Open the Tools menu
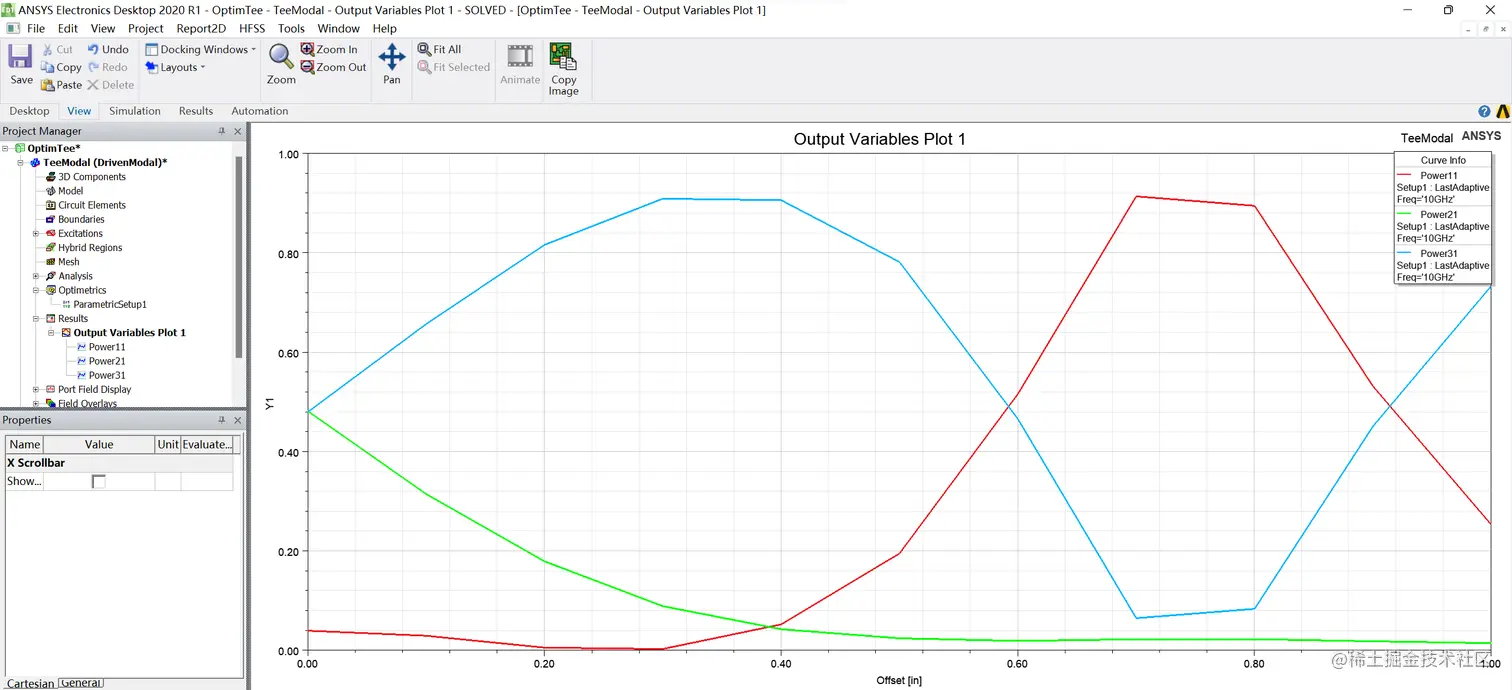The width and height of the screenshot is (1512, 690). tap(291, 28)
